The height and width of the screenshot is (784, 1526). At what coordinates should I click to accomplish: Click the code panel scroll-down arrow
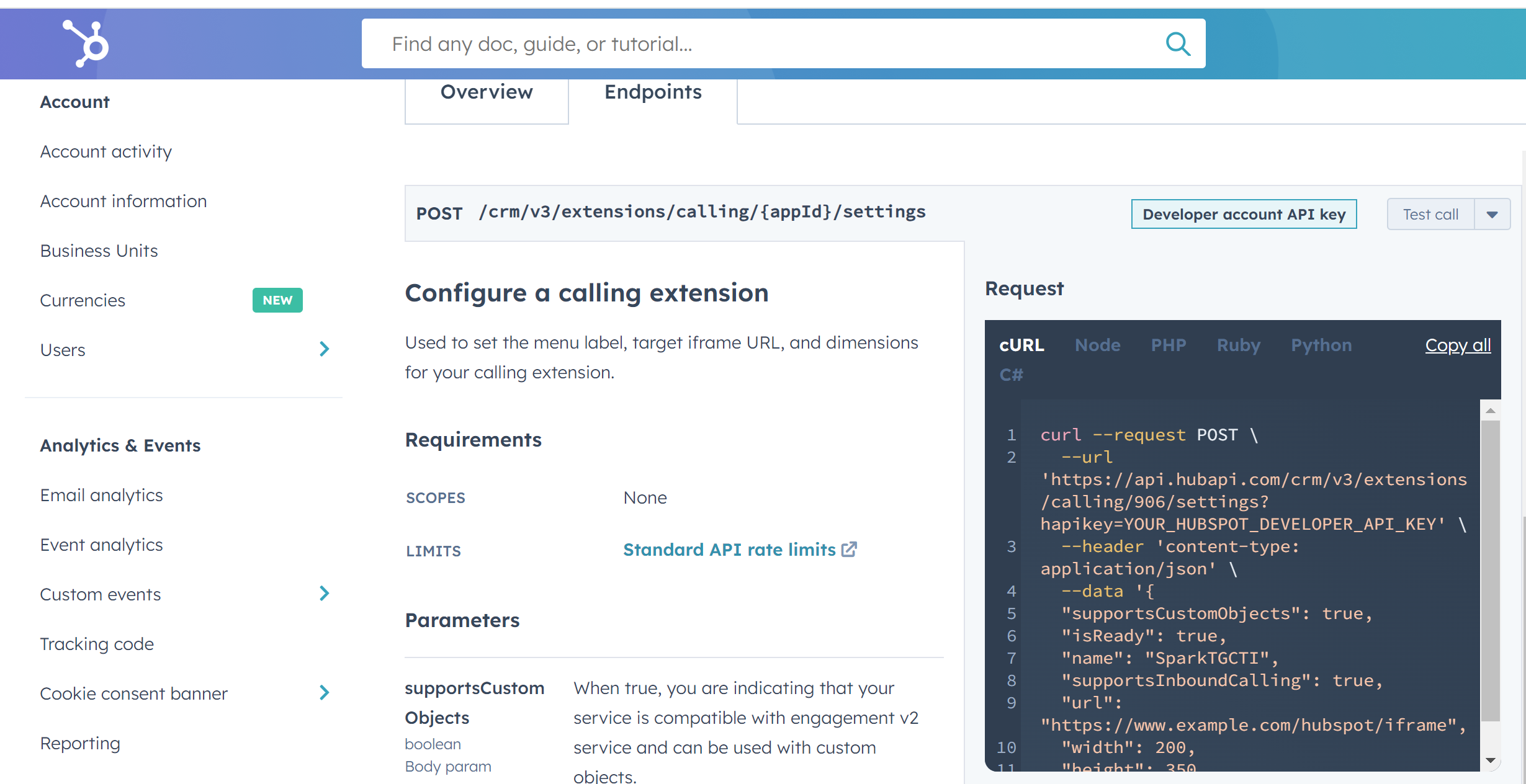pyautogui.click(x=1490, y=760)
